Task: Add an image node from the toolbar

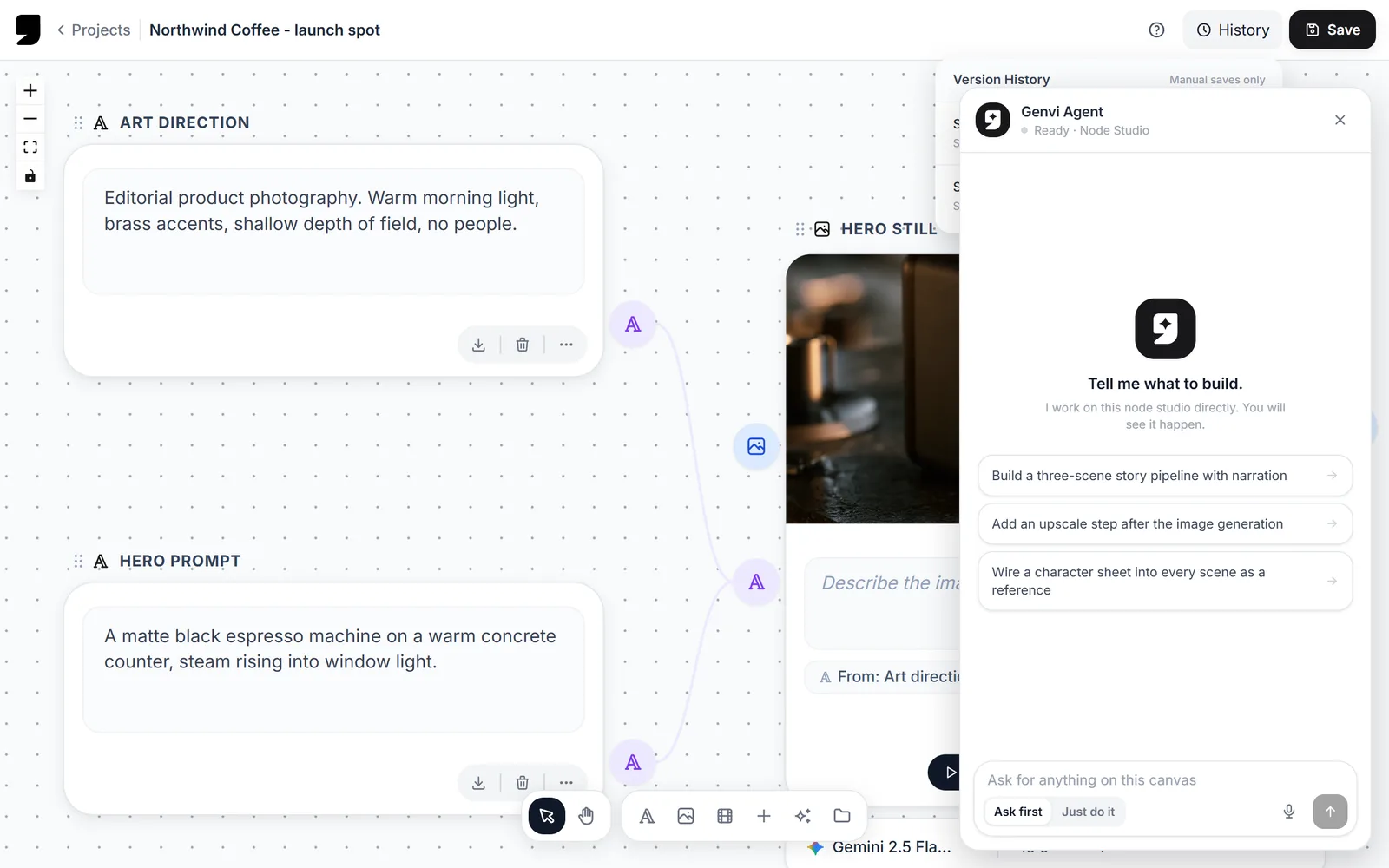Action: (686, 816)
